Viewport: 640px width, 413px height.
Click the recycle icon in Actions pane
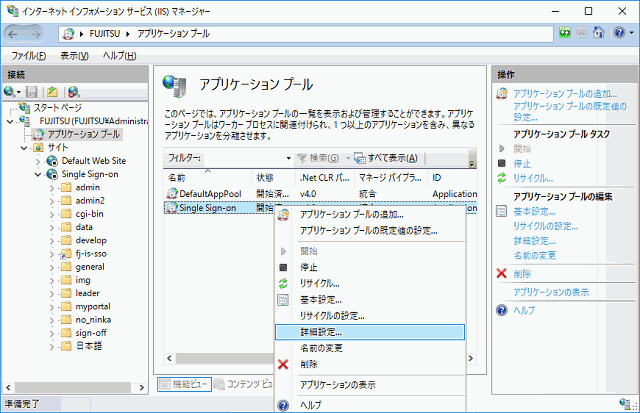point(502,178)
